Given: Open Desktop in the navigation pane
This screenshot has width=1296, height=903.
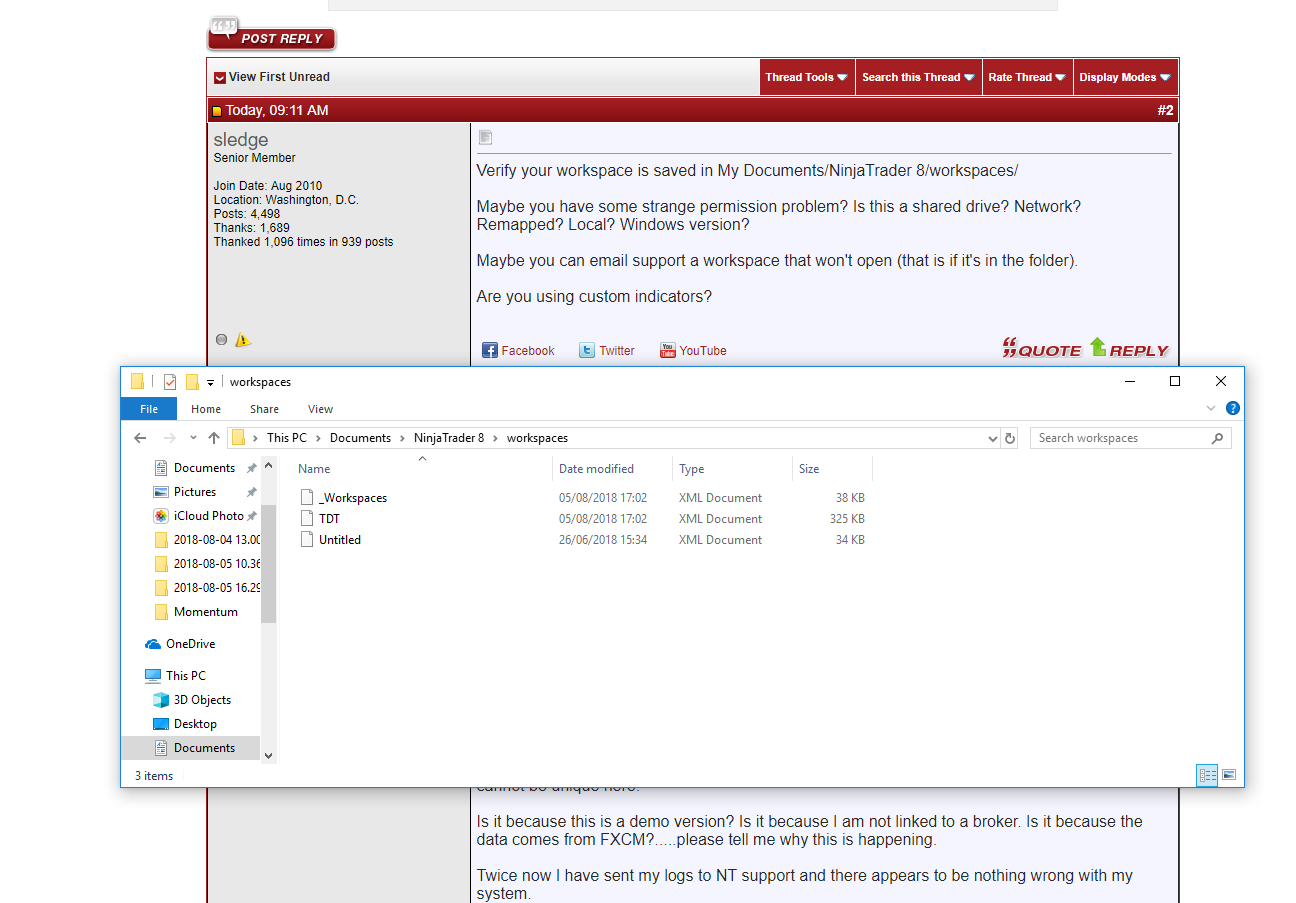Looking at the screenshot, I should 195,724.
